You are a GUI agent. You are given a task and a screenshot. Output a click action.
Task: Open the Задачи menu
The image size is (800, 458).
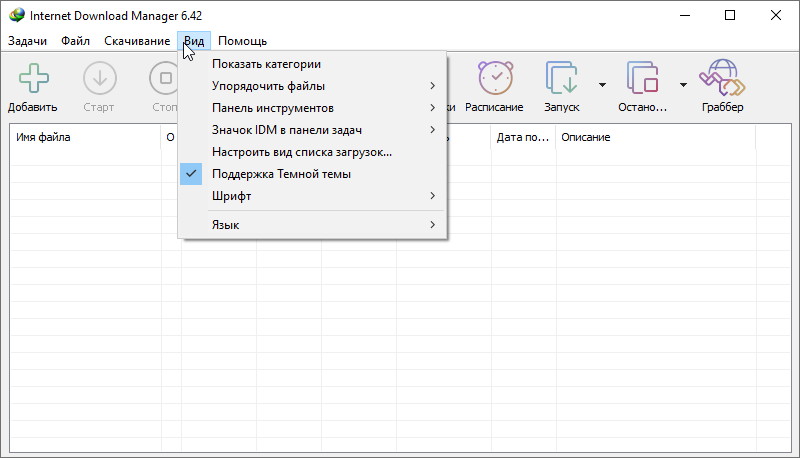27,41
